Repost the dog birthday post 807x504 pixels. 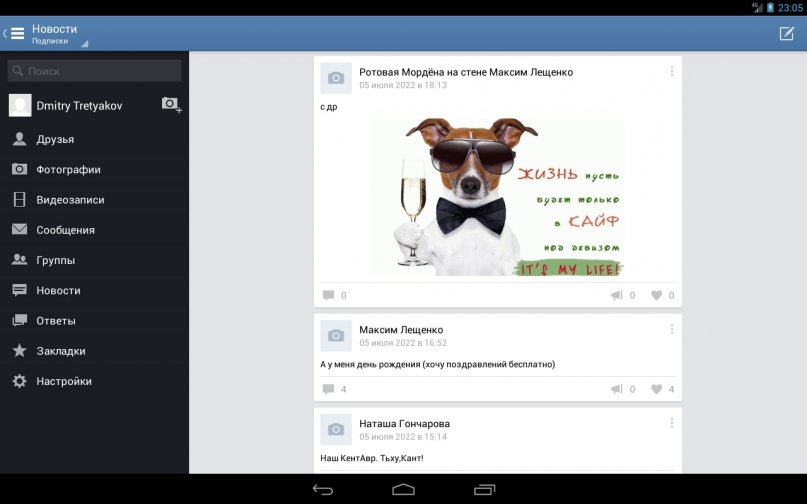(x=622, y=295)
